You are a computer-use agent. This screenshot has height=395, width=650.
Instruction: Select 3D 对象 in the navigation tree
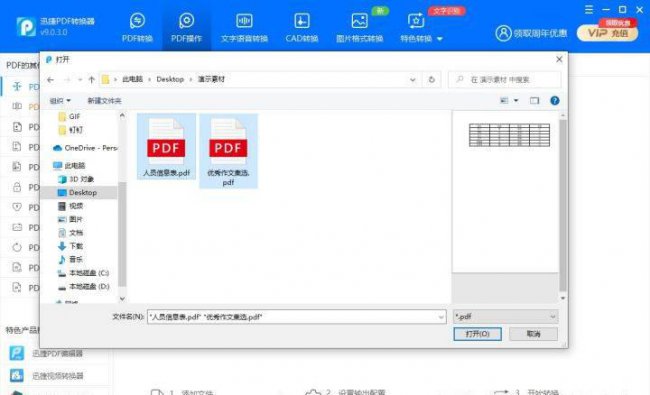[76, 179]
